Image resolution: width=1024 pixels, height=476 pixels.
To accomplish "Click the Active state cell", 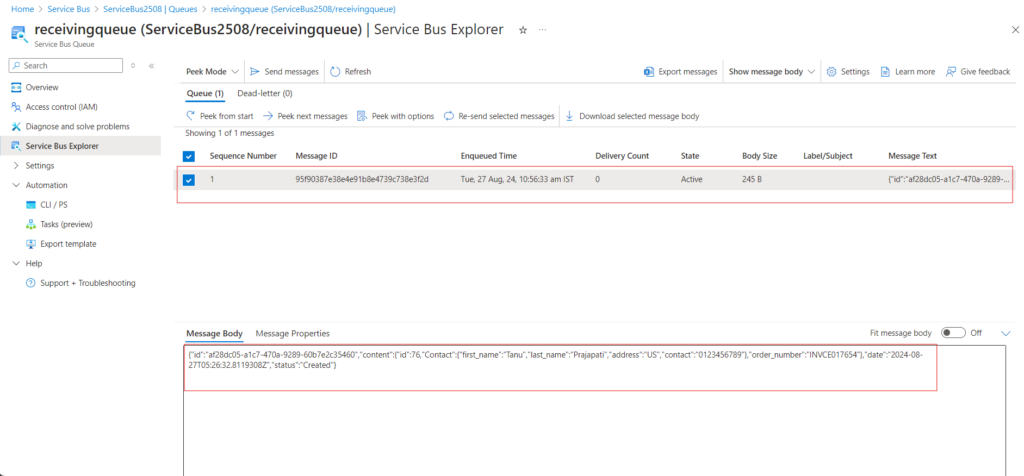I will (x=692, y=179).
